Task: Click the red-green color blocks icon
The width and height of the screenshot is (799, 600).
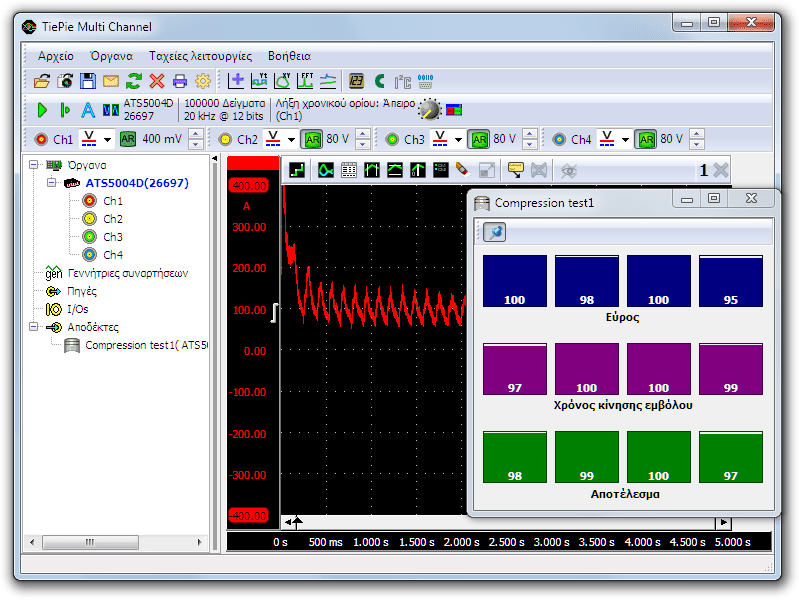Action: click(x=454, y=110)
